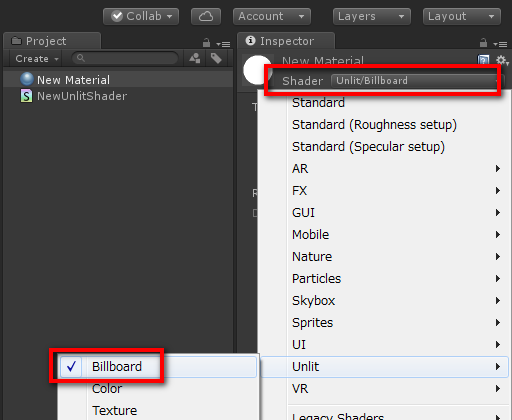Open the Shader dropdown showing Unlit/Billboard

pyautogui.click(x=417, y=81)
